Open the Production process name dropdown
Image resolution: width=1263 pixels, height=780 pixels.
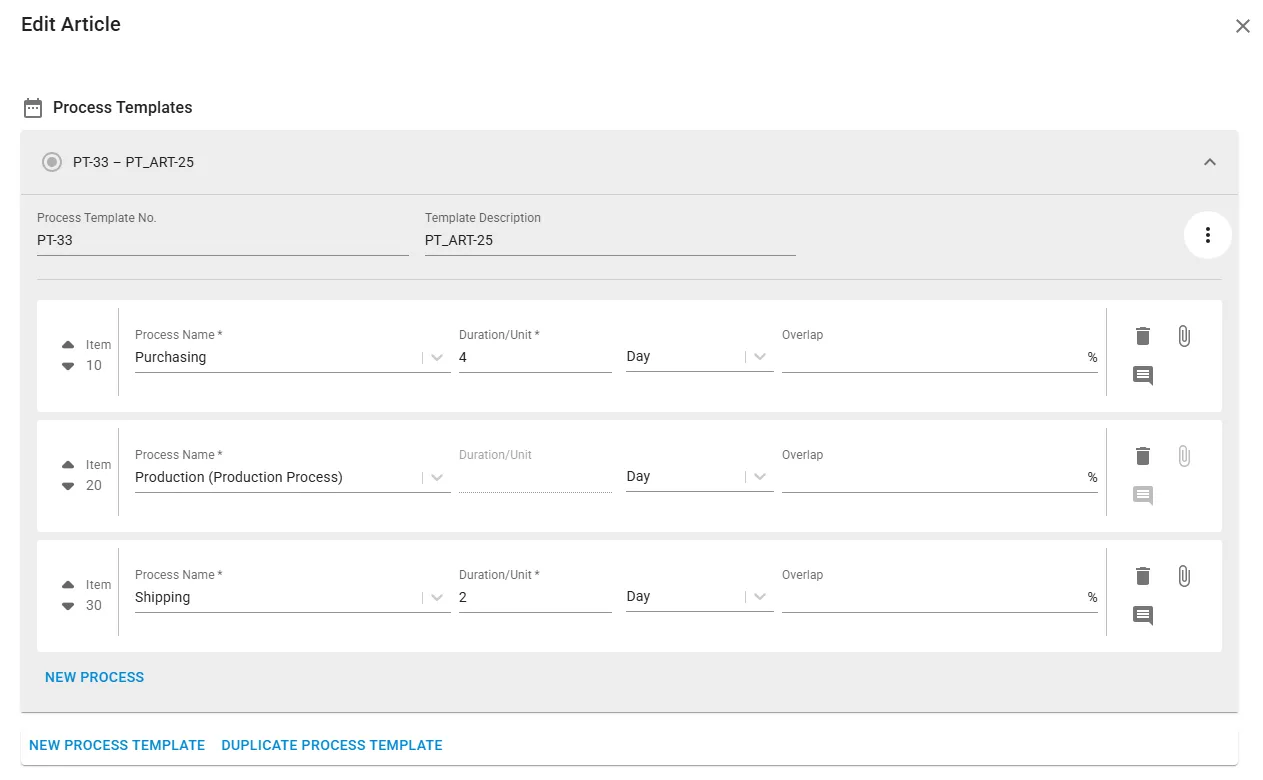(438, 477)
